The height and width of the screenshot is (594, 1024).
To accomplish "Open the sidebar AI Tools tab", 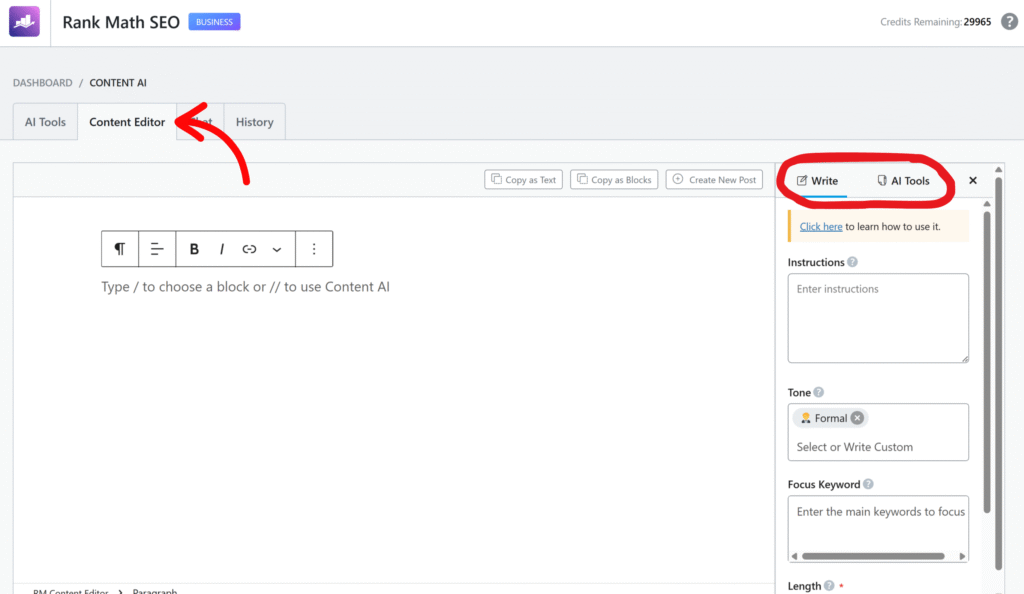I will [903, 181].
